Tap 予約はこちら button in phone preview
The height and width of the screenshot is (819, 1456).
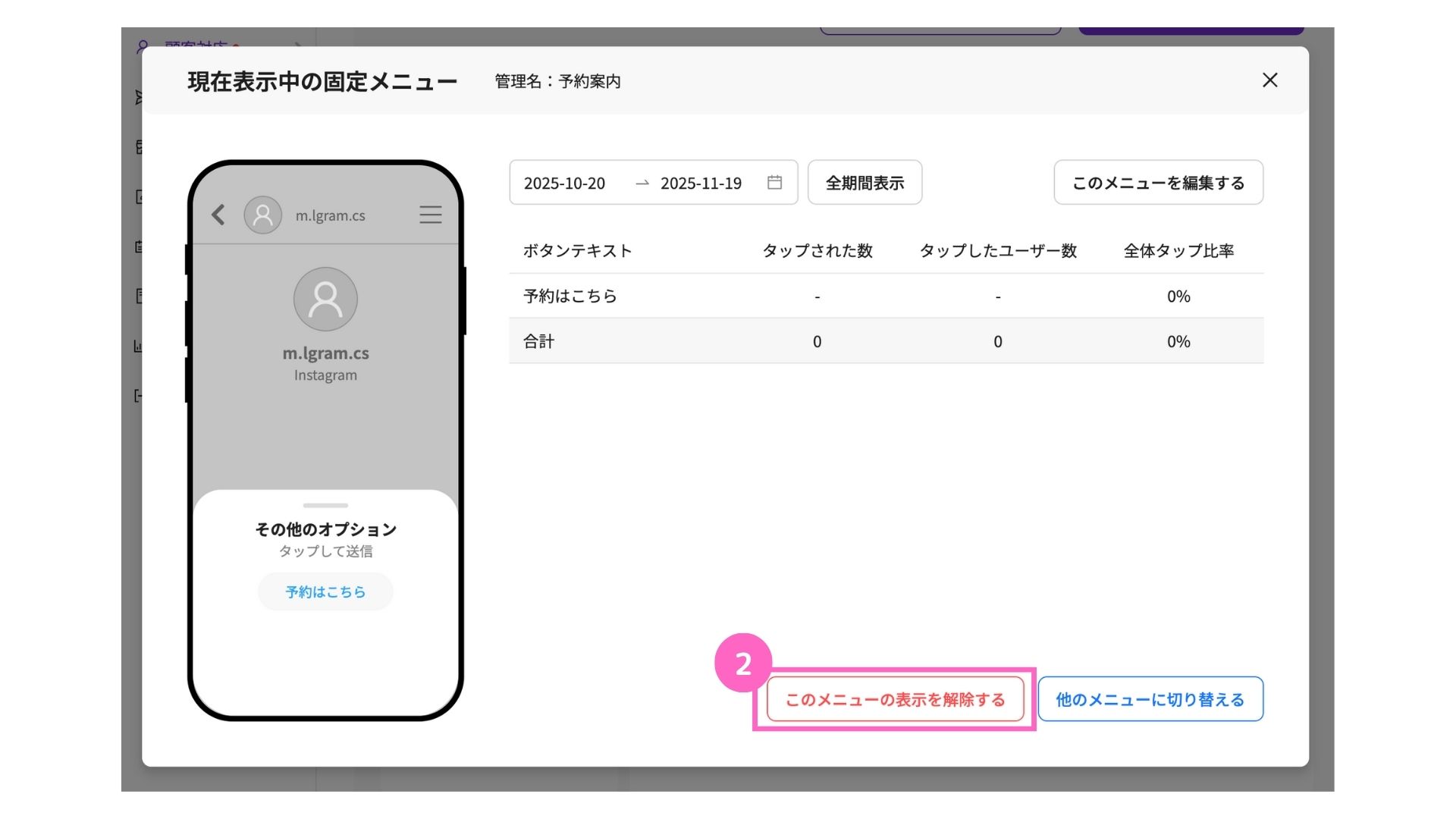[325, 591]
